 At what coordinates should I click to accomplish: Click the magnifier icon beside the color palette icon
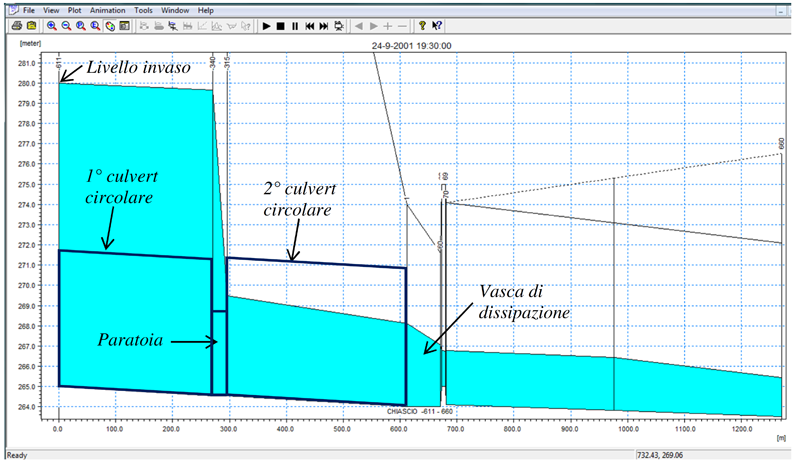click(95, 25)
